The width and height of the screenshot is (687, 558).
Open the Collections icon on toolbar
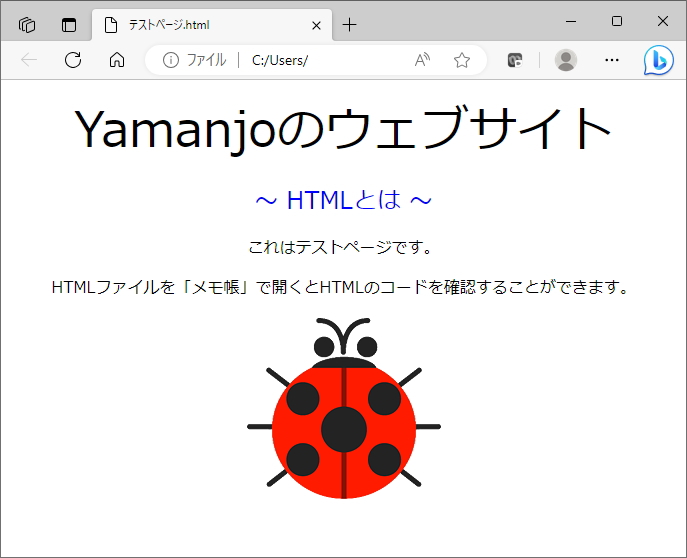(x=515, y=60)
